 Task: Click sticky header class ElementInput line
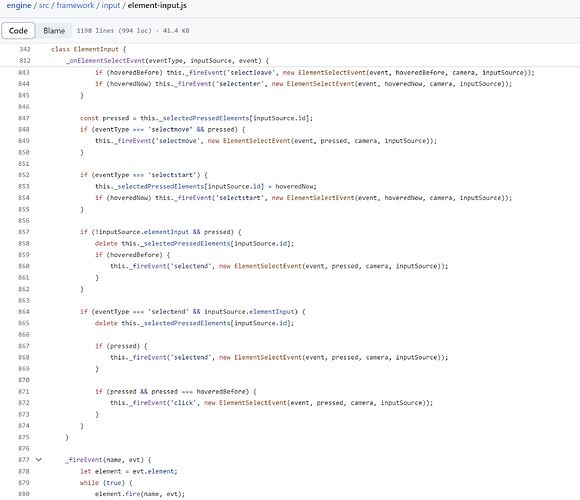pyautogui.click(x=88, y=49)
